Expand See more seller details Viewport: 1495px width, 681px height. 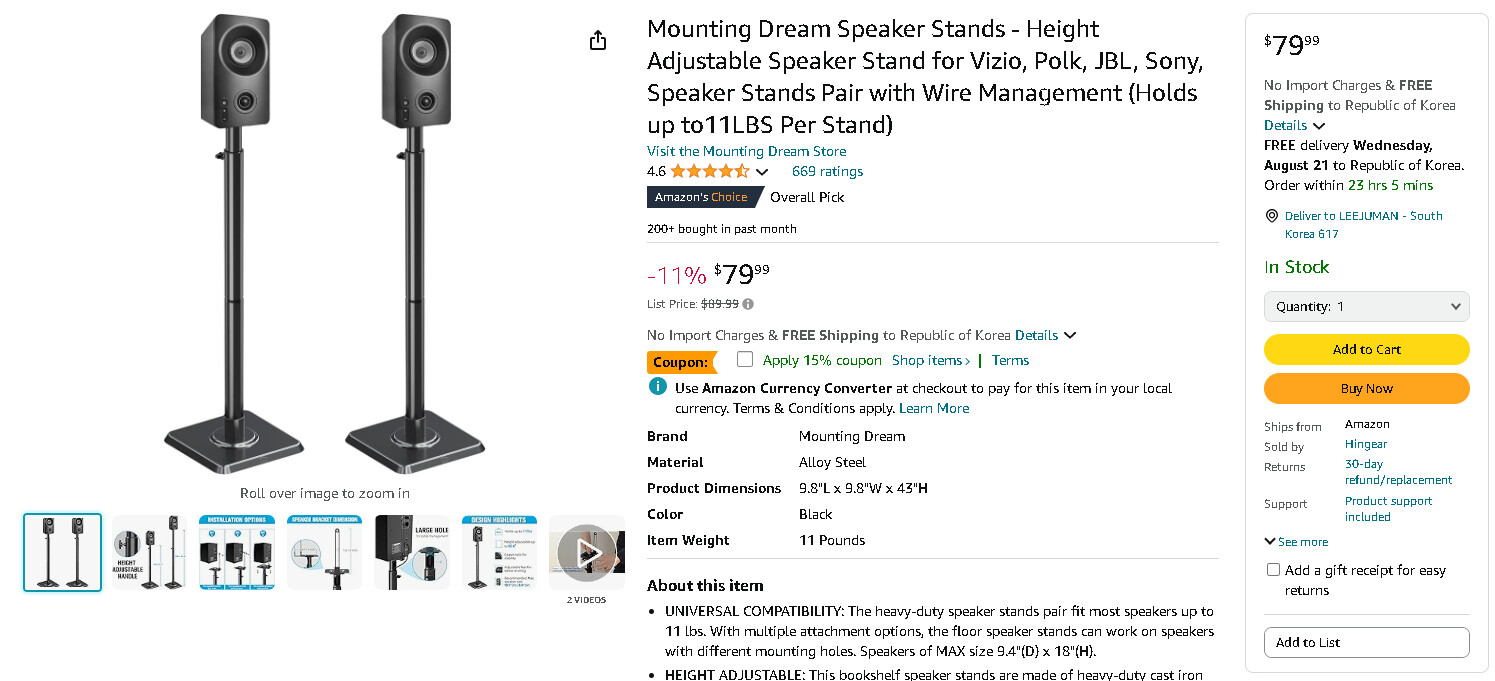pyautogui.click(x=1296, y=542)
